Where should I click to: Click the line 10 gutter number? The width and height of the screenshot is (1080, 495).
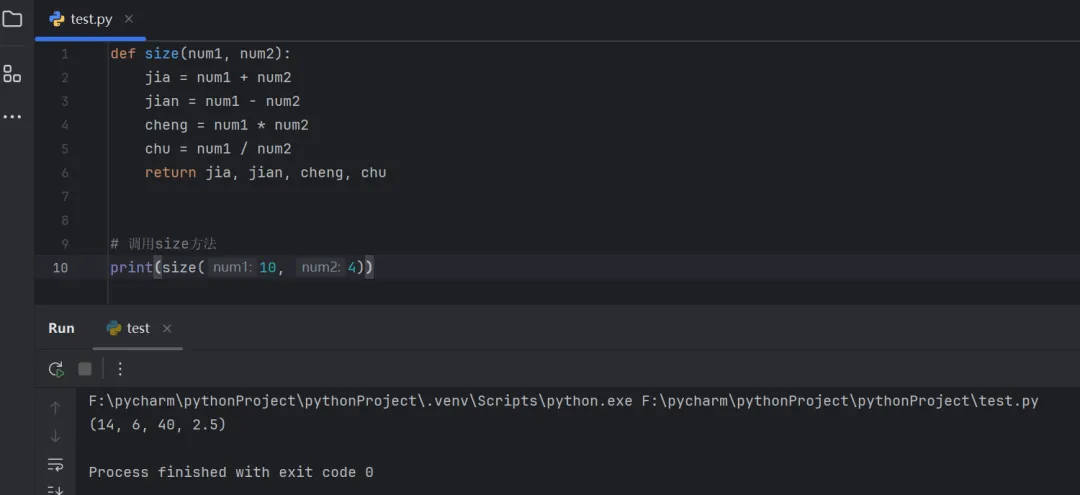(x=61, y=267)
